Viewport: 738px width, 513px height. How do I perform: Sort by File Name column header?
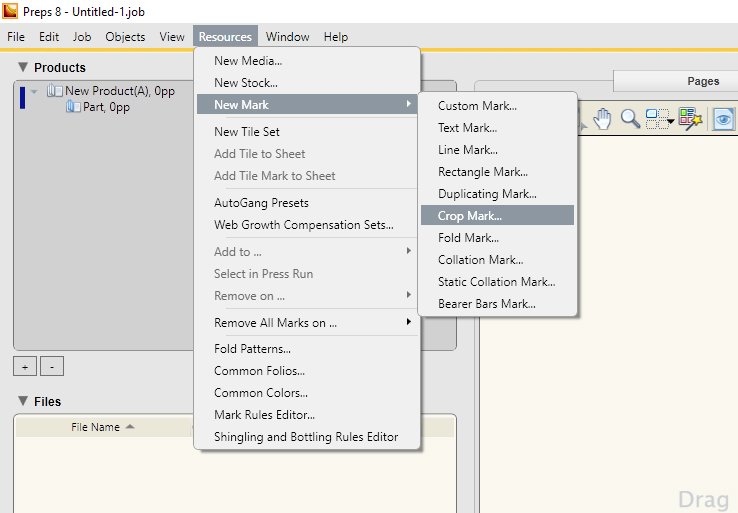tap(96, 427)
